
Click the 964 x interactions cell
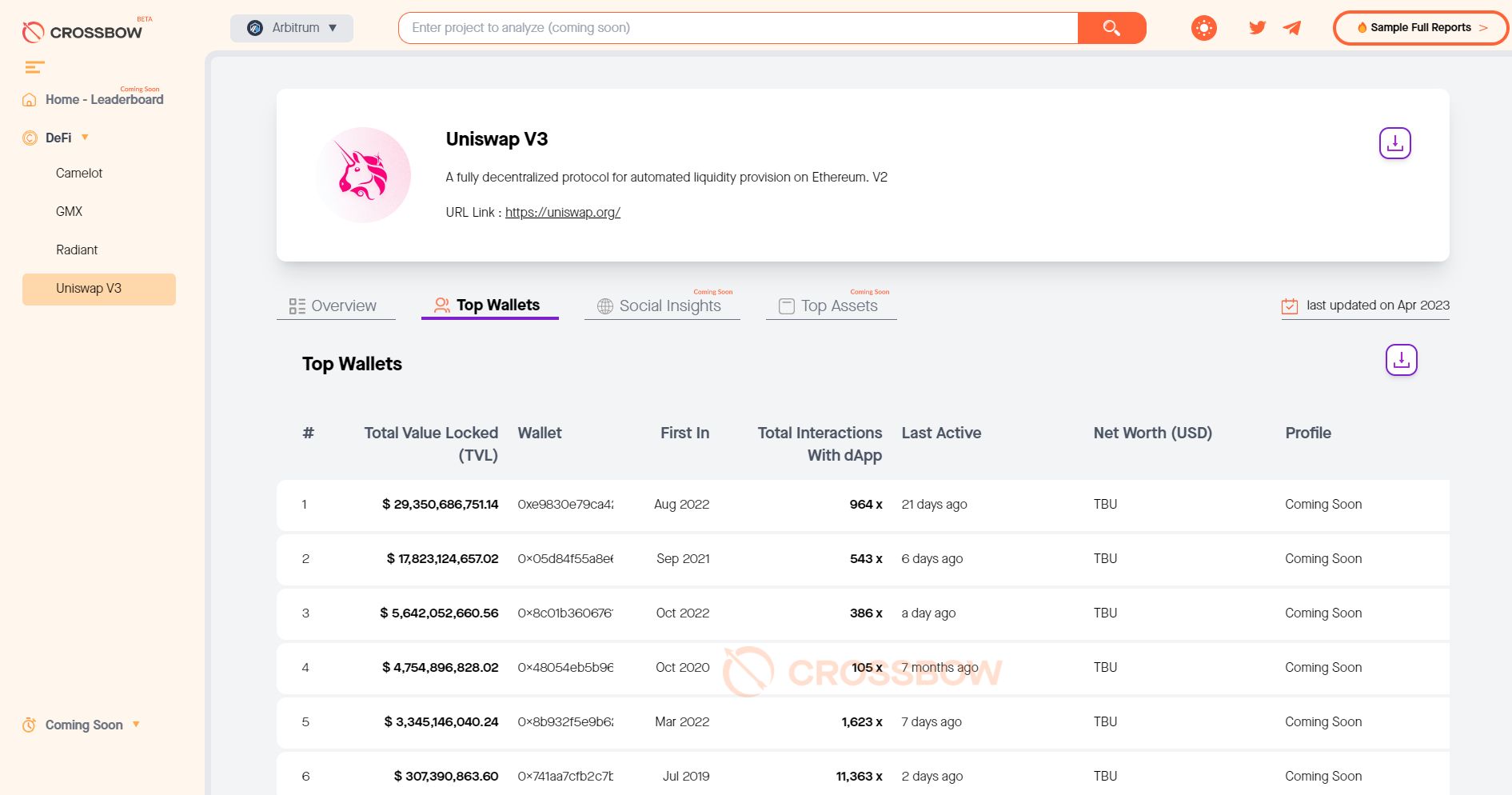pyautogui.click(x=866, y=504)
